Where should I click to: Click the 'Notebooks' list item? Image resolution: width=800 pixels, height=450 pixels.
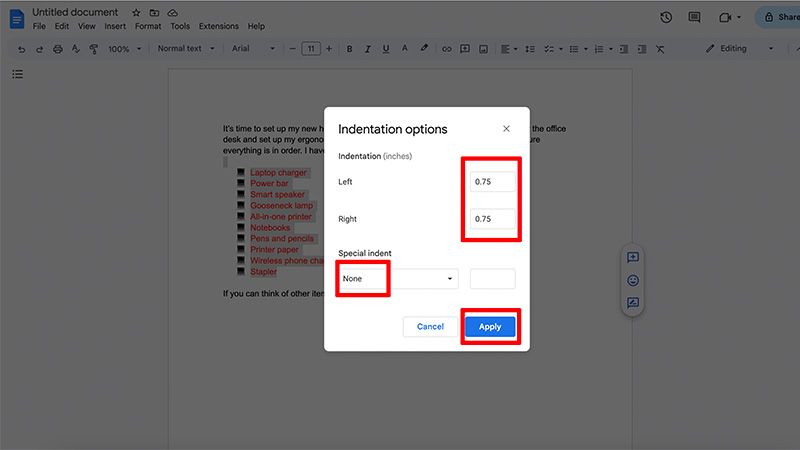point(270,228)
